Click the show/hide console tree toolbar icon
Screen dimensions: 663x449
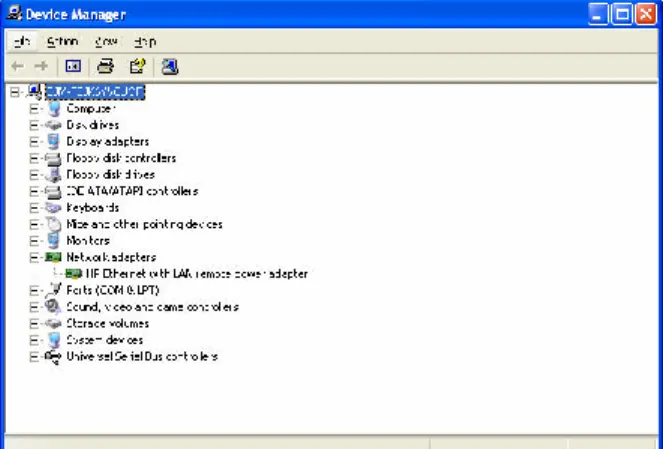click(73, 66)
